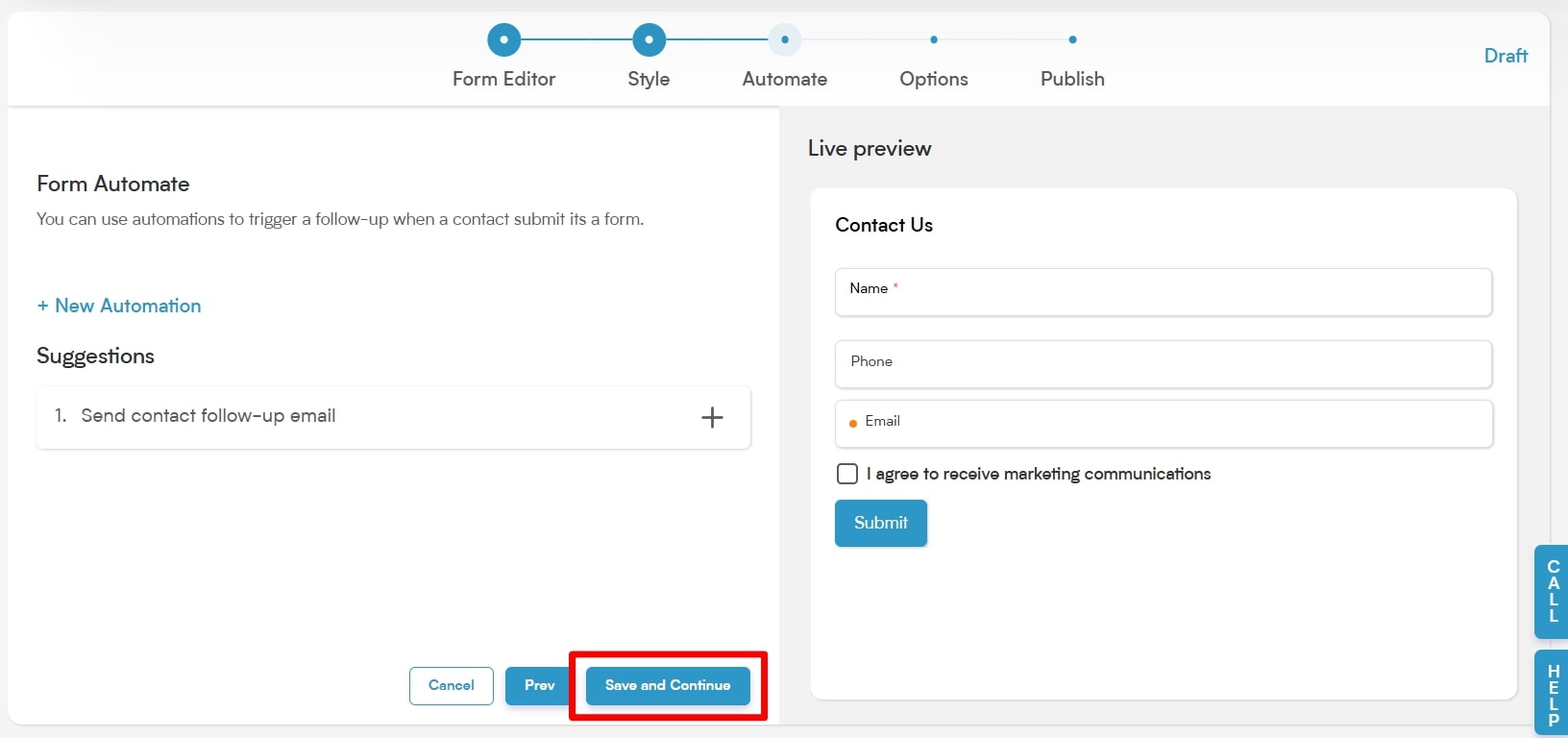Go to the Publish step label
The height and width of the screenshot is (738, 1568).
(1072, 79)
